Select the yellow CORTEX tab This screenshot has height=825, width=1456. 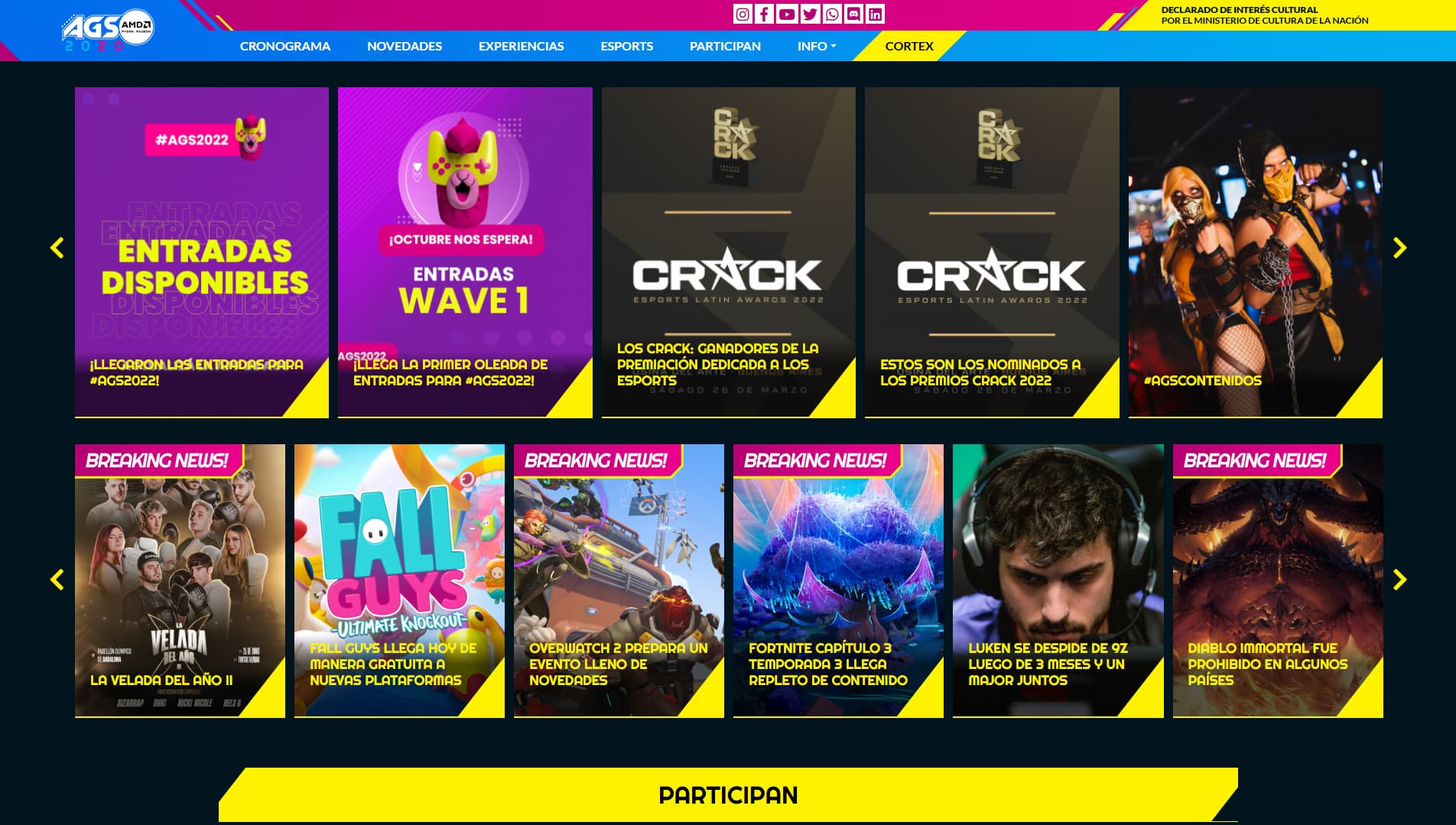click(x=909, y=46)
